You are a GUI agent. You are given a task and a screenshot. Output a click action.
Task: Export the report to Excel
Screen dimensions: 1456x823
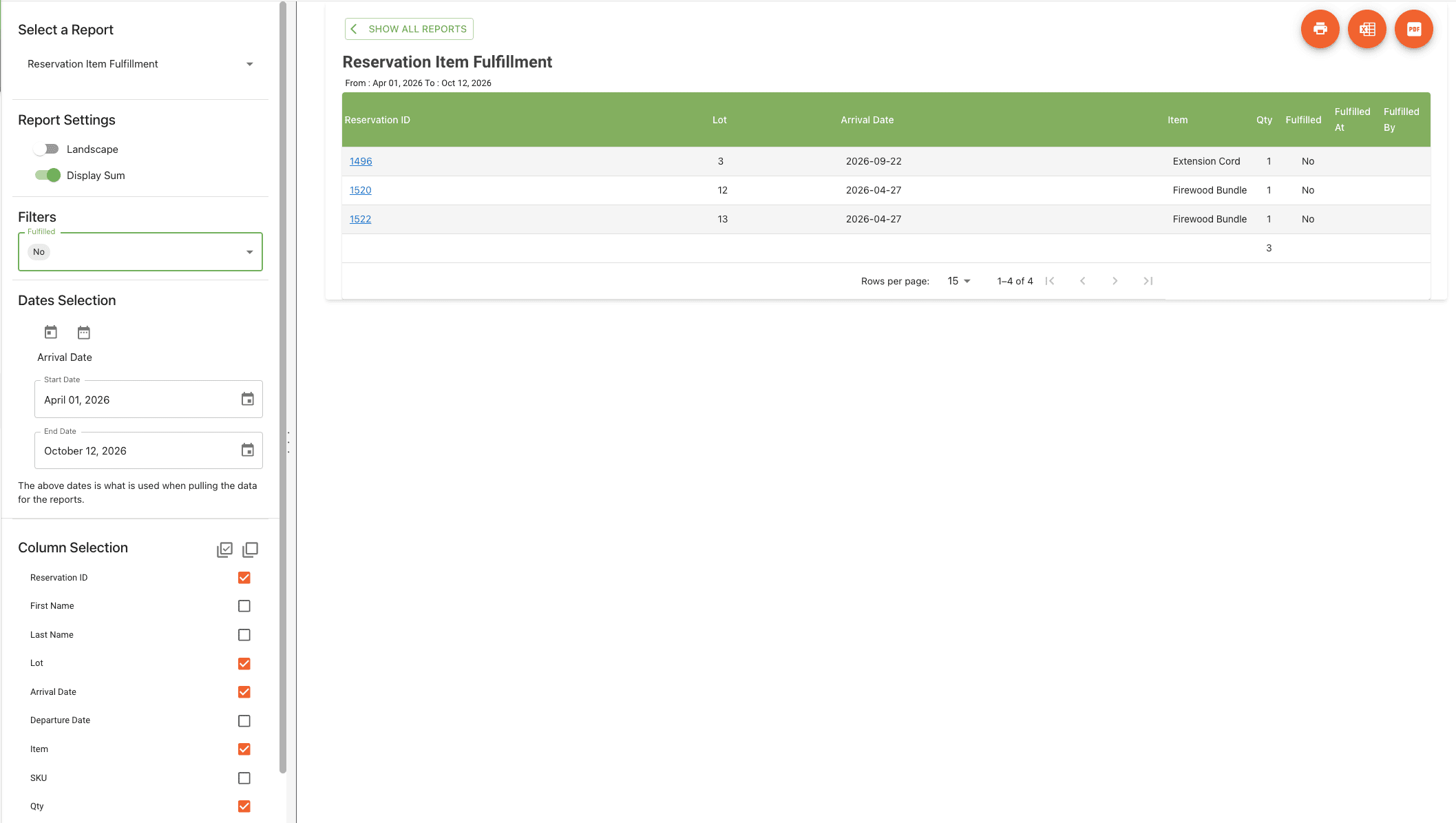[1367, 29]
